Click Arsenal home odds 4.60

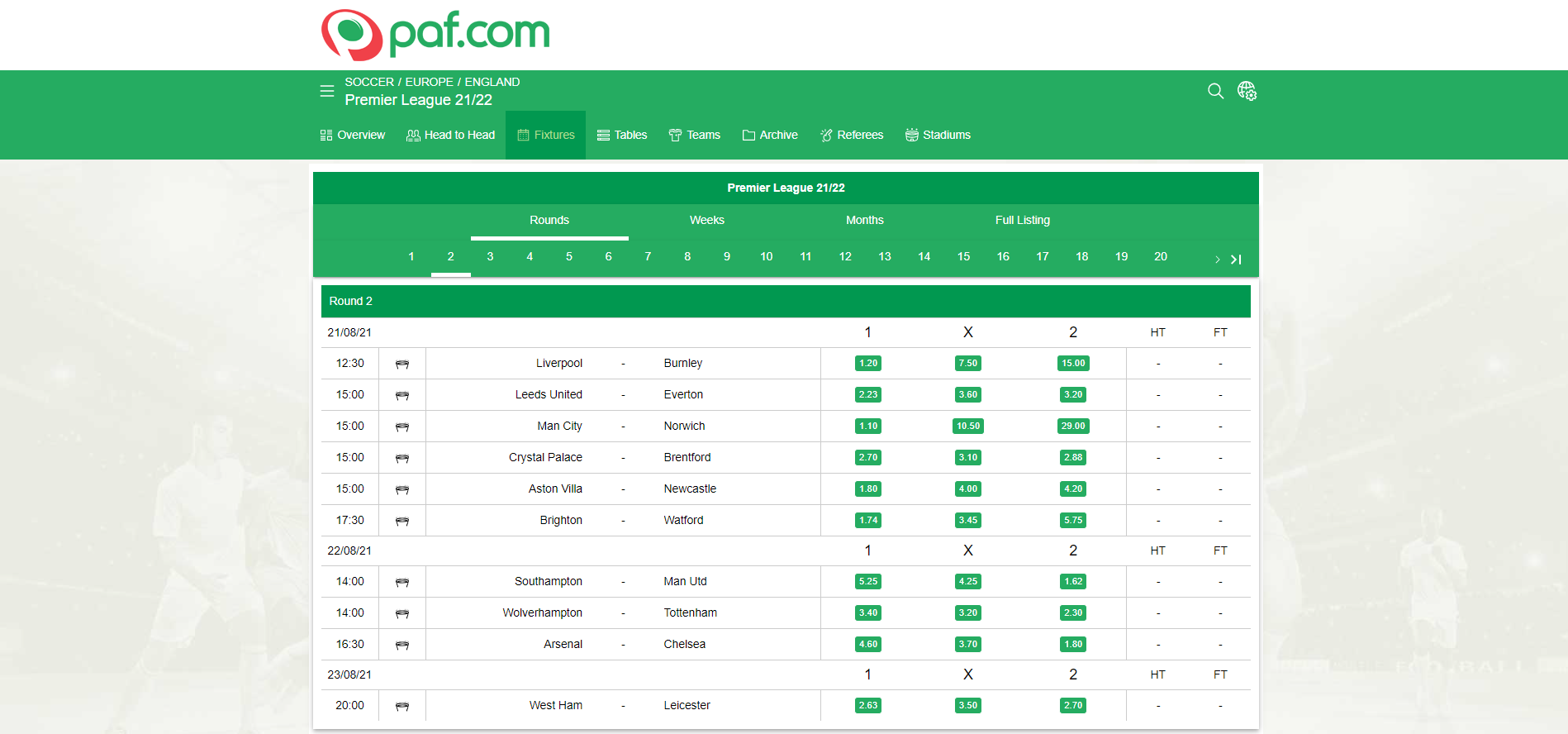(x=868, y=644)
